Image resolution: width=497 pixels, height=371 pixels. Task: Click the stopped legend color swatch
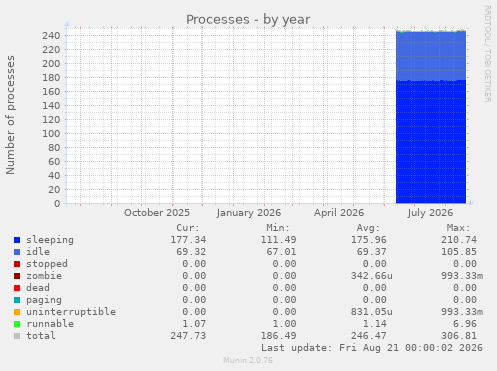[x=17, y=264]
